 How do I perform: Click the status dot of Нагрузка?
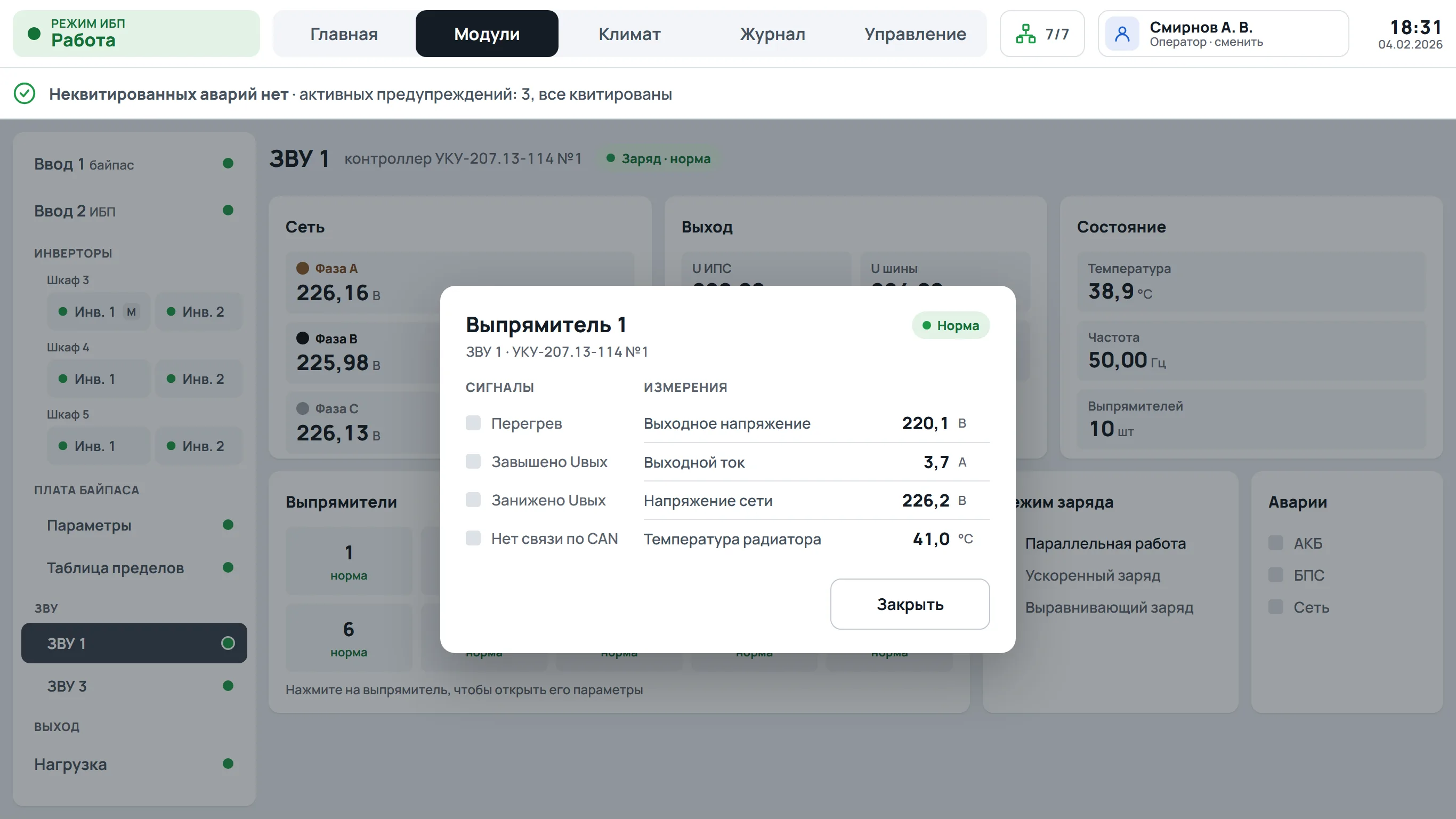click(228, 764)
